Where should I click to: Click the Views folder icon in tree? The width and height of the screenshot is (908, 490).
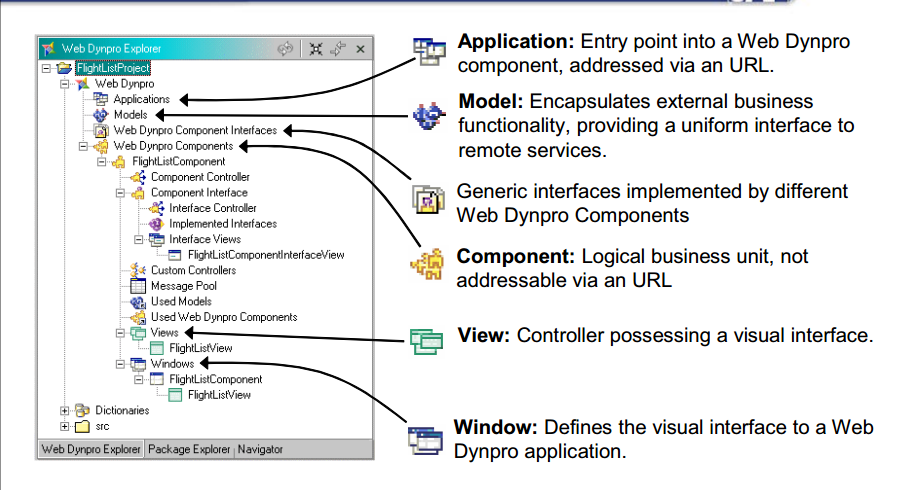coord(138,332)
